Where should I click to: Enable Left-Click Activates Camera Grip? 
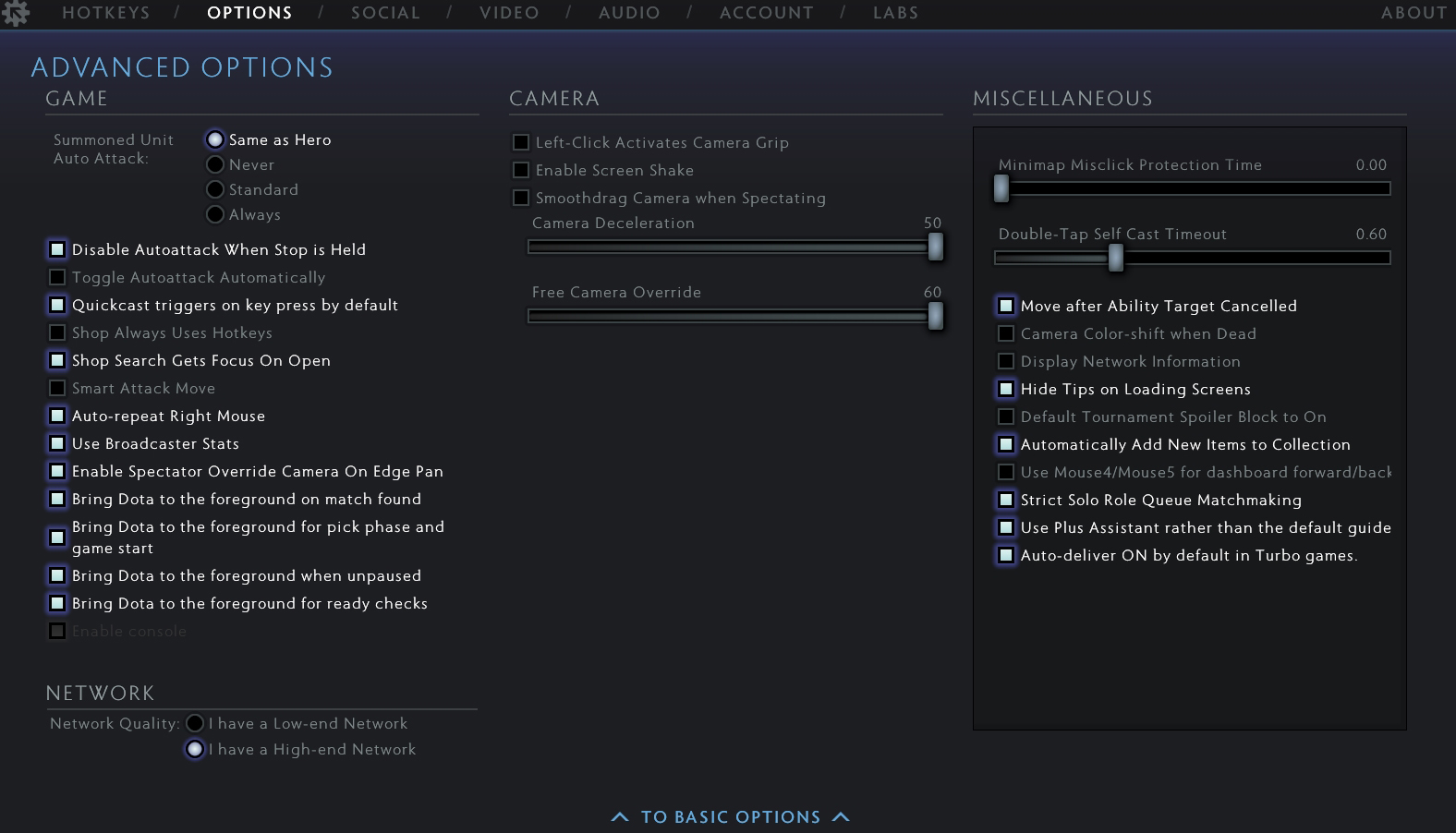pyautogui.click(x=521, y=142)
